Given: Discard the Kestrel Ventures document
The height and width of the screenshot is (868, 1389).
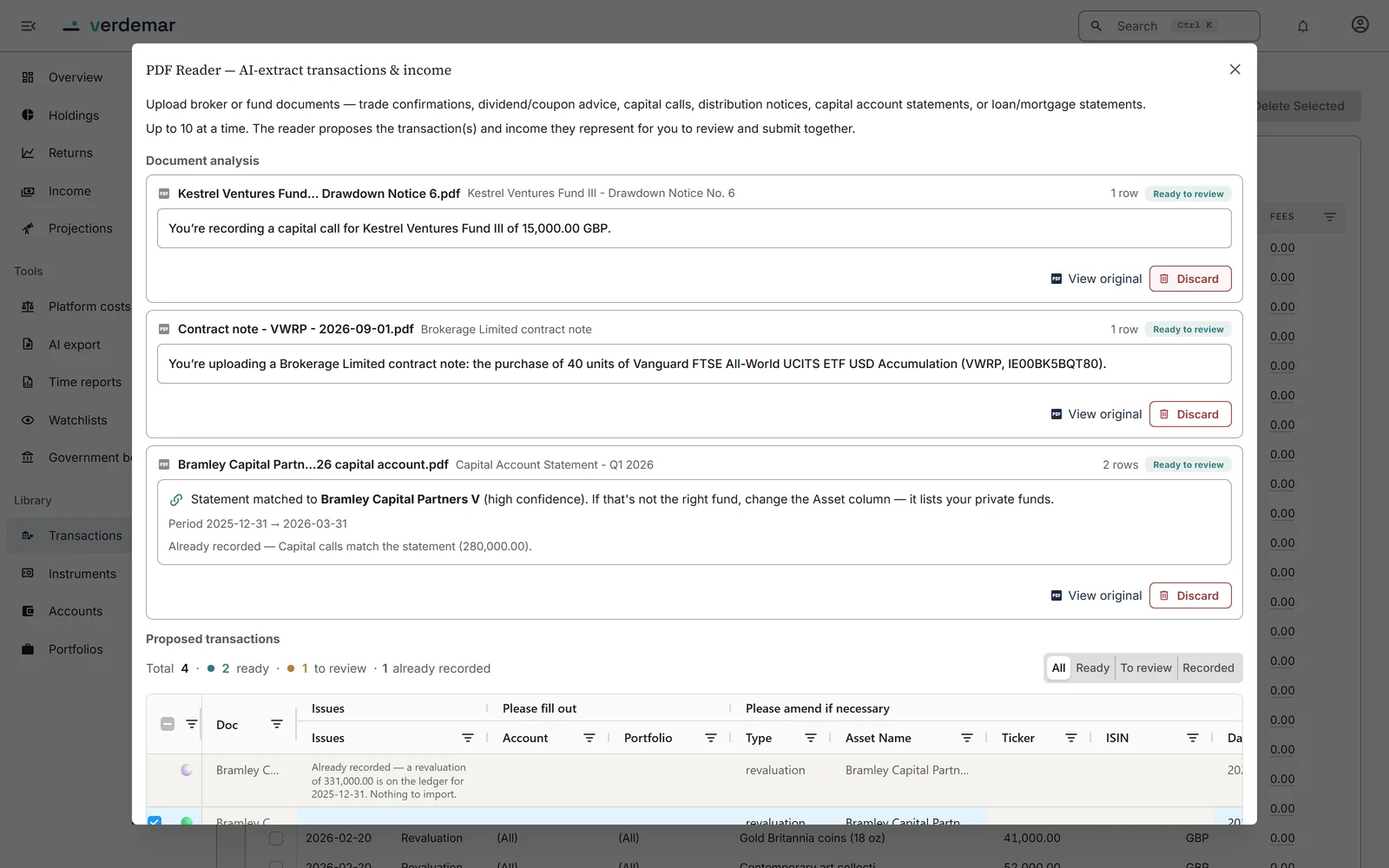Looking at the screenshot, I should 1190,279.
